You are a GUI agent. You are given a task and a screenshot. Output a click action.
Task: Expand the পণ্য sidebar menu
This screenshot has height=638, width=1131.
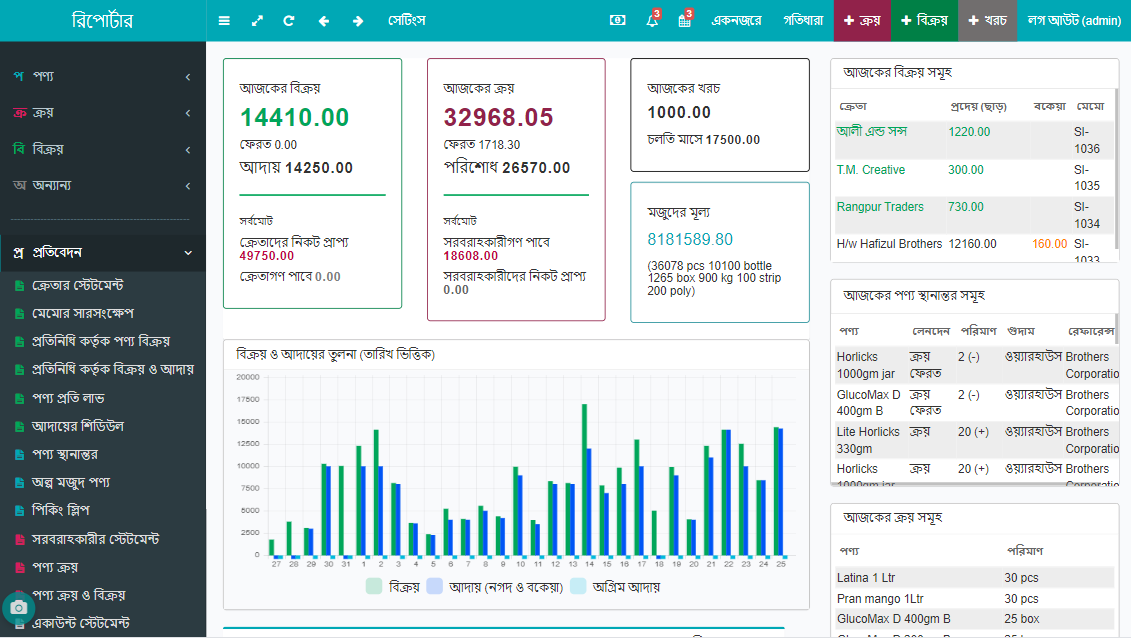(102, 77)
